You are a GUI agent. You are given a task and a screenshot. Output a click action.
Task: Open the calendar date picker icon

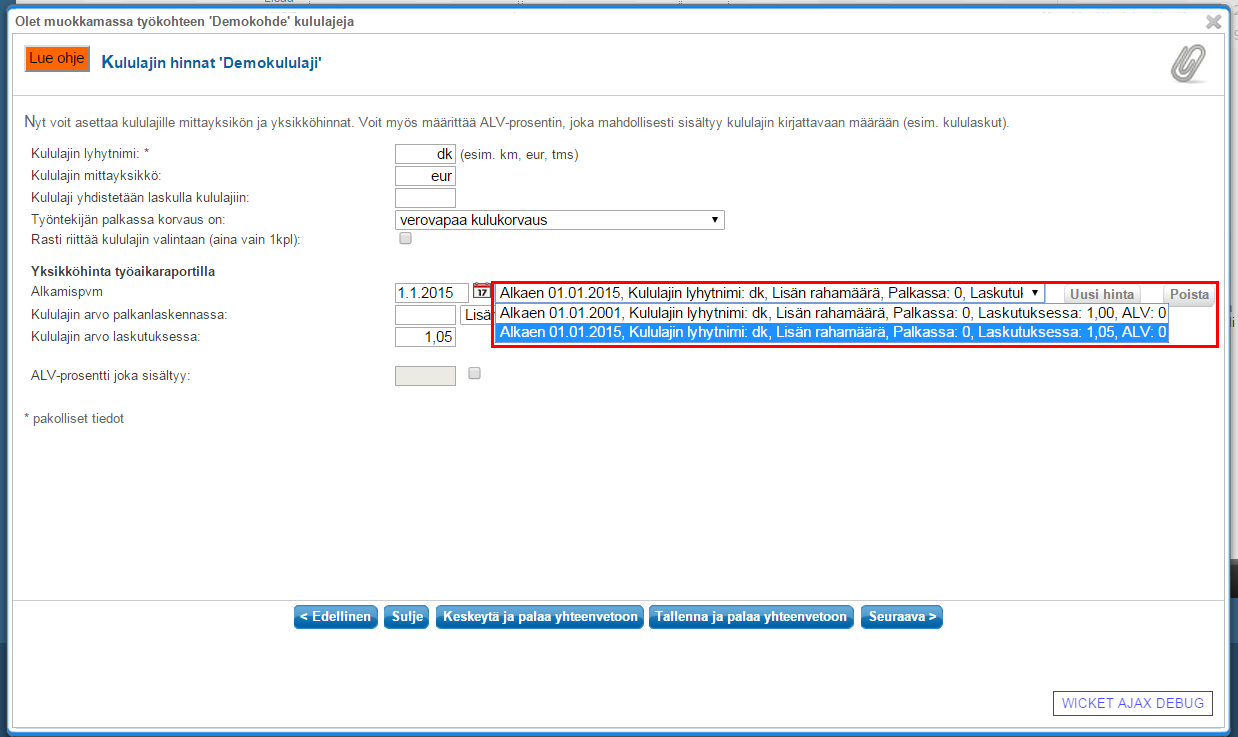(x=481, y=292)
